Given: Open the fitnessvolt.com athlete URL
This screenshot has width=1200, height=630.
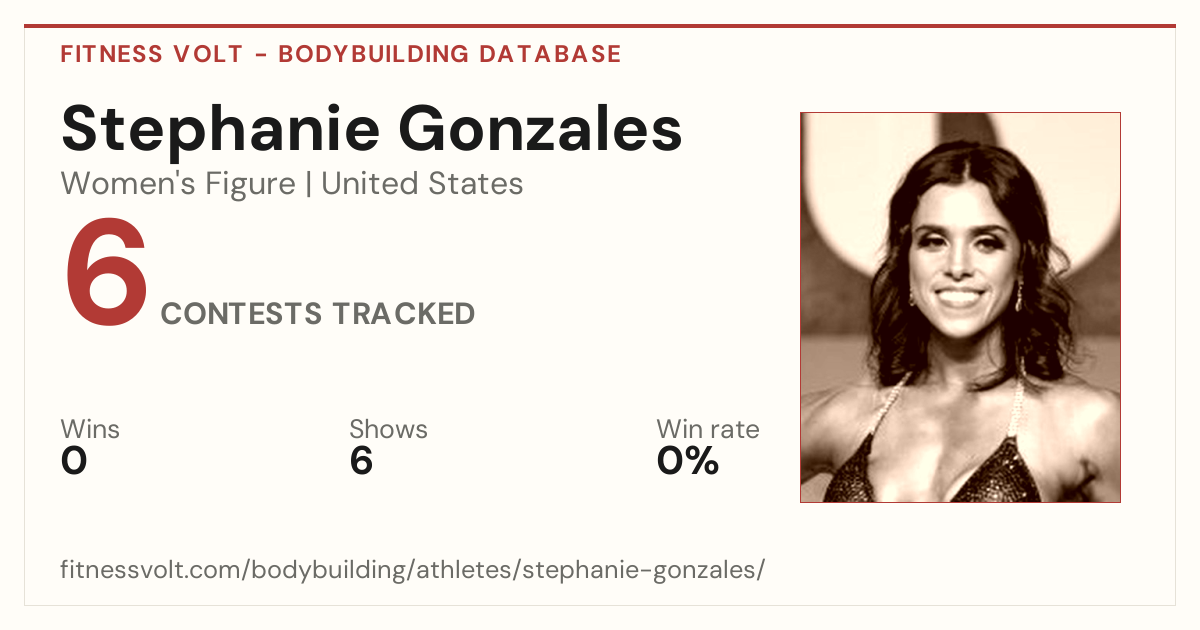Looking at the screenshot, I should click(413, 571).
